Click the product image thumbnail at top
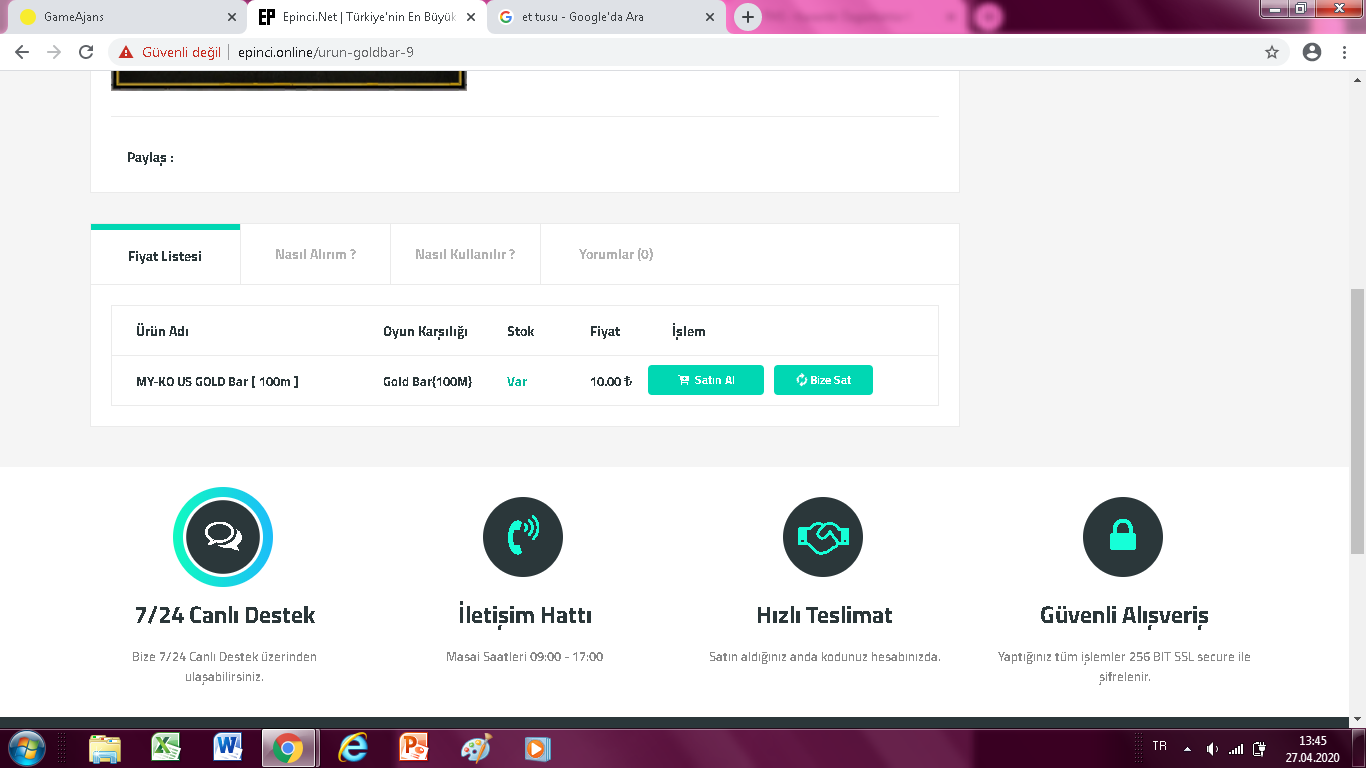Screen dimensions: 1366x768 point(289,80)
